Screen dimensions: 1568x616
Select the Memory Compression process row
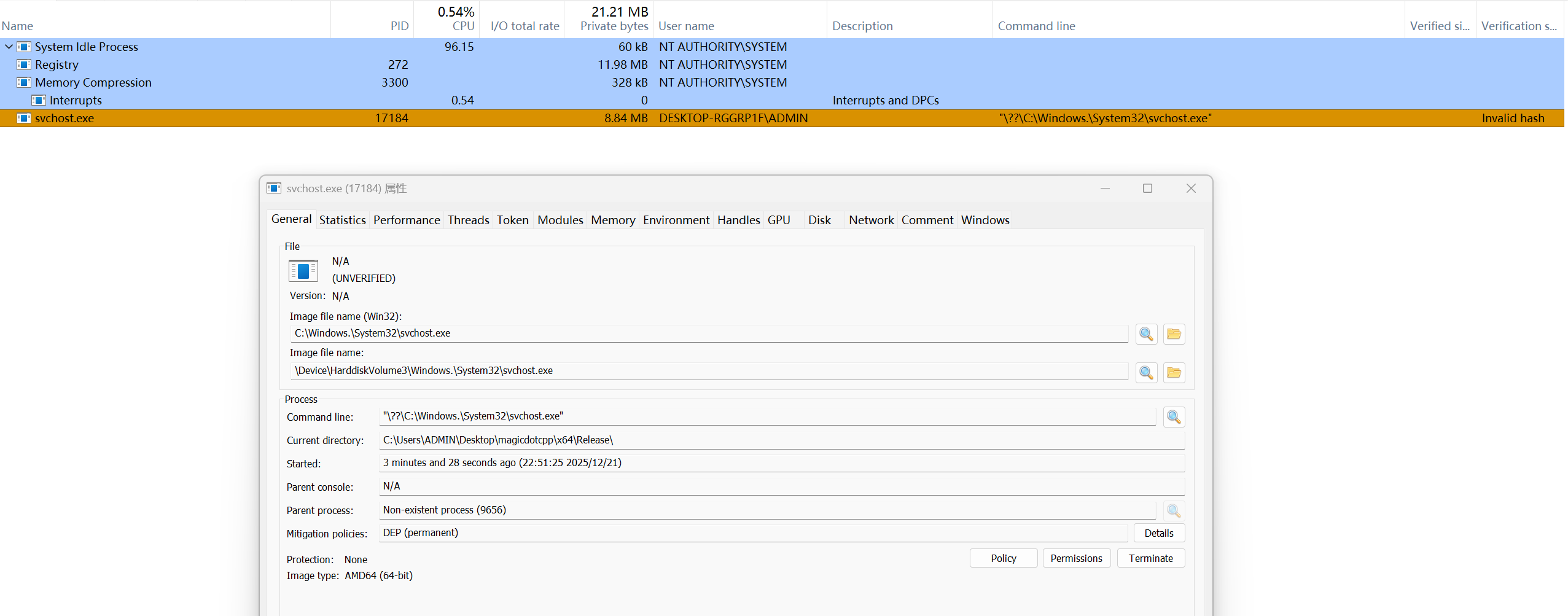(x=93, y=82)
